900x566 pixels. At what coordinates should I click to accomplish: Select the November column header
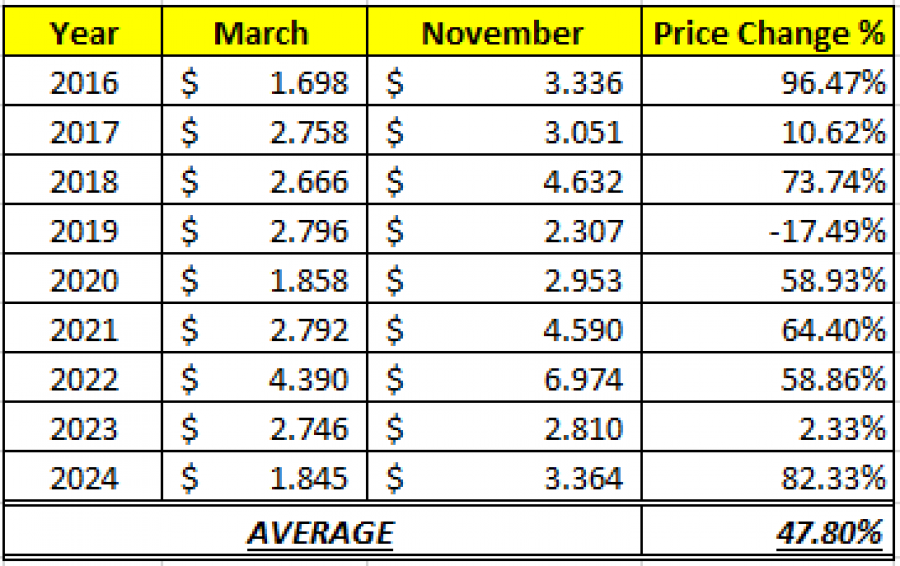(x=502, y=33)
